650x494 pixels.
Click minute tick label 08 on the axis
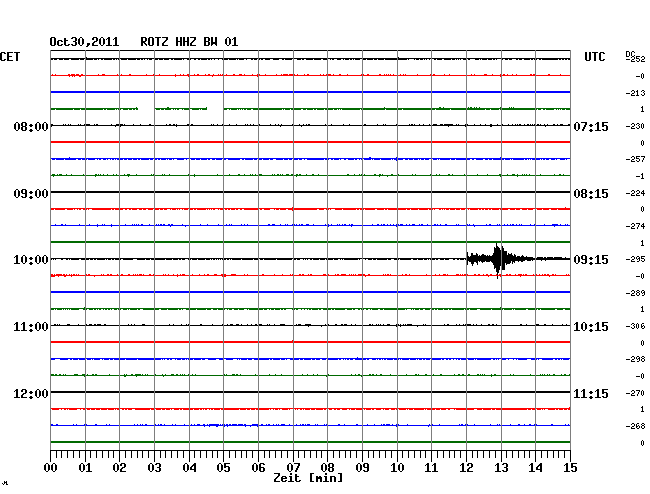[x=327, y=467]
